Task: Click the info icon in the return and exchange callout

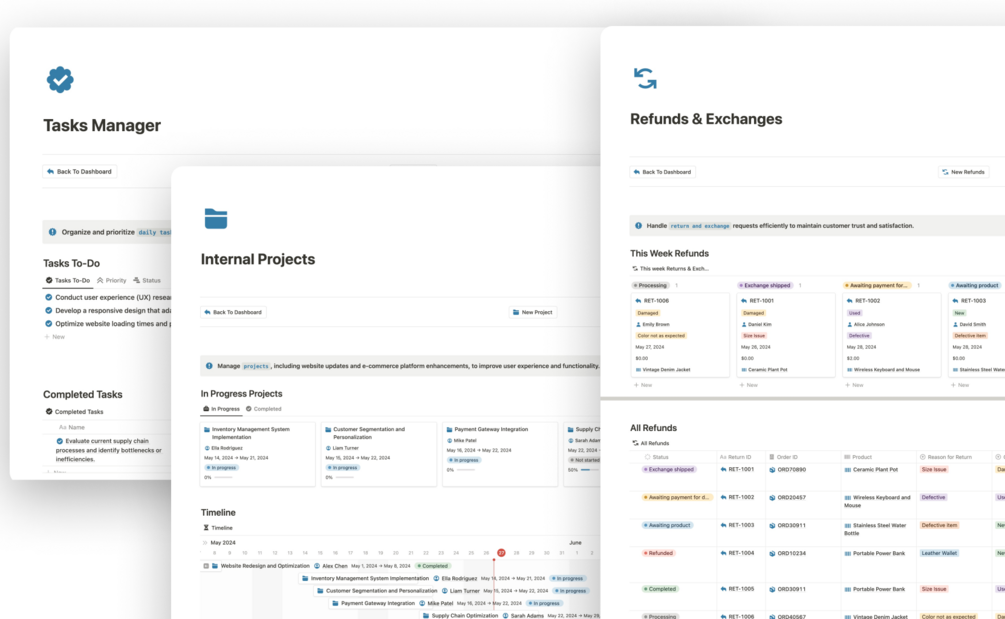Action: tap(638, 226)
